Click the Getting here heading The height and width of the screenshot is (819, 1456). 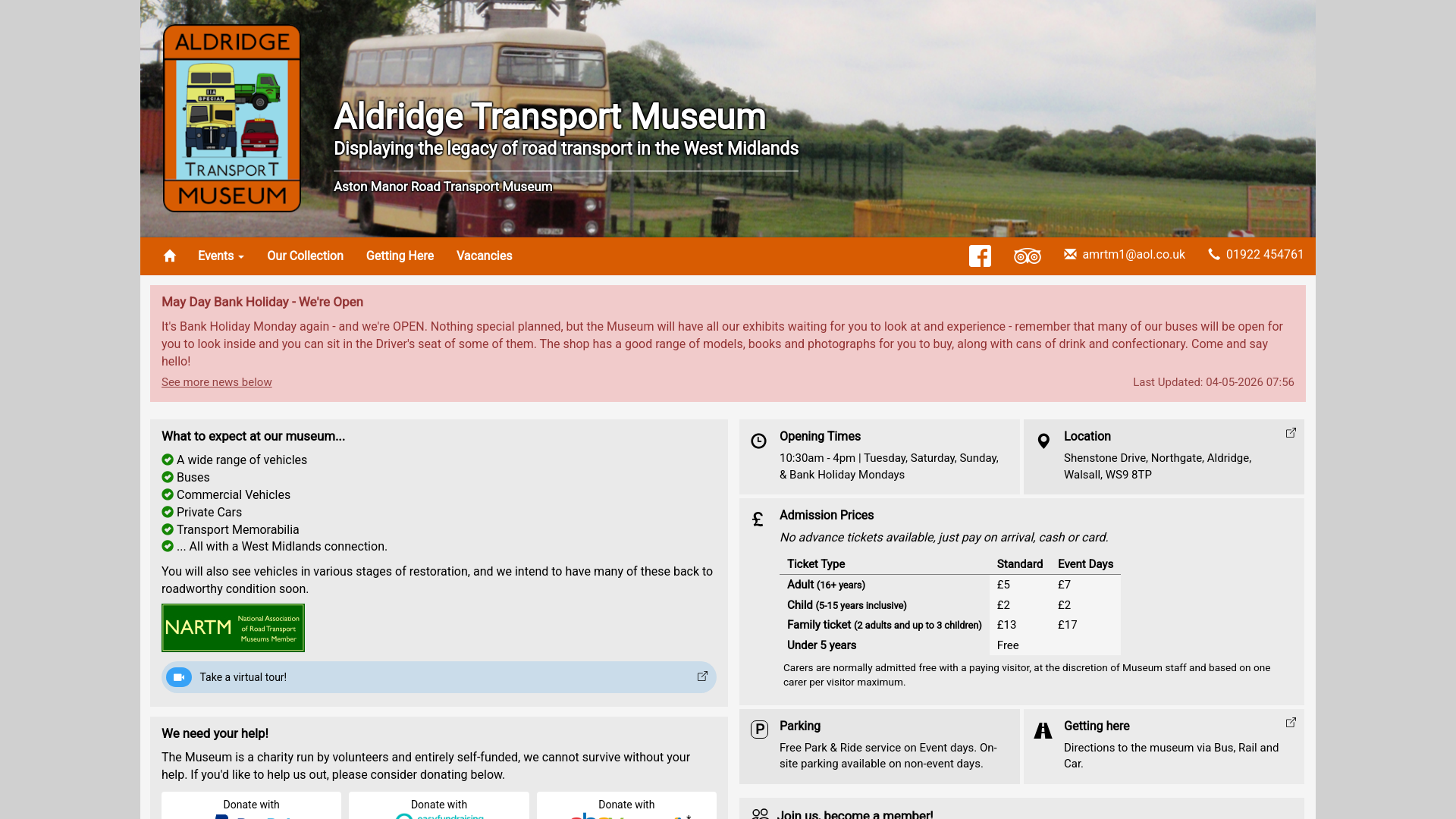[1096, 726]
